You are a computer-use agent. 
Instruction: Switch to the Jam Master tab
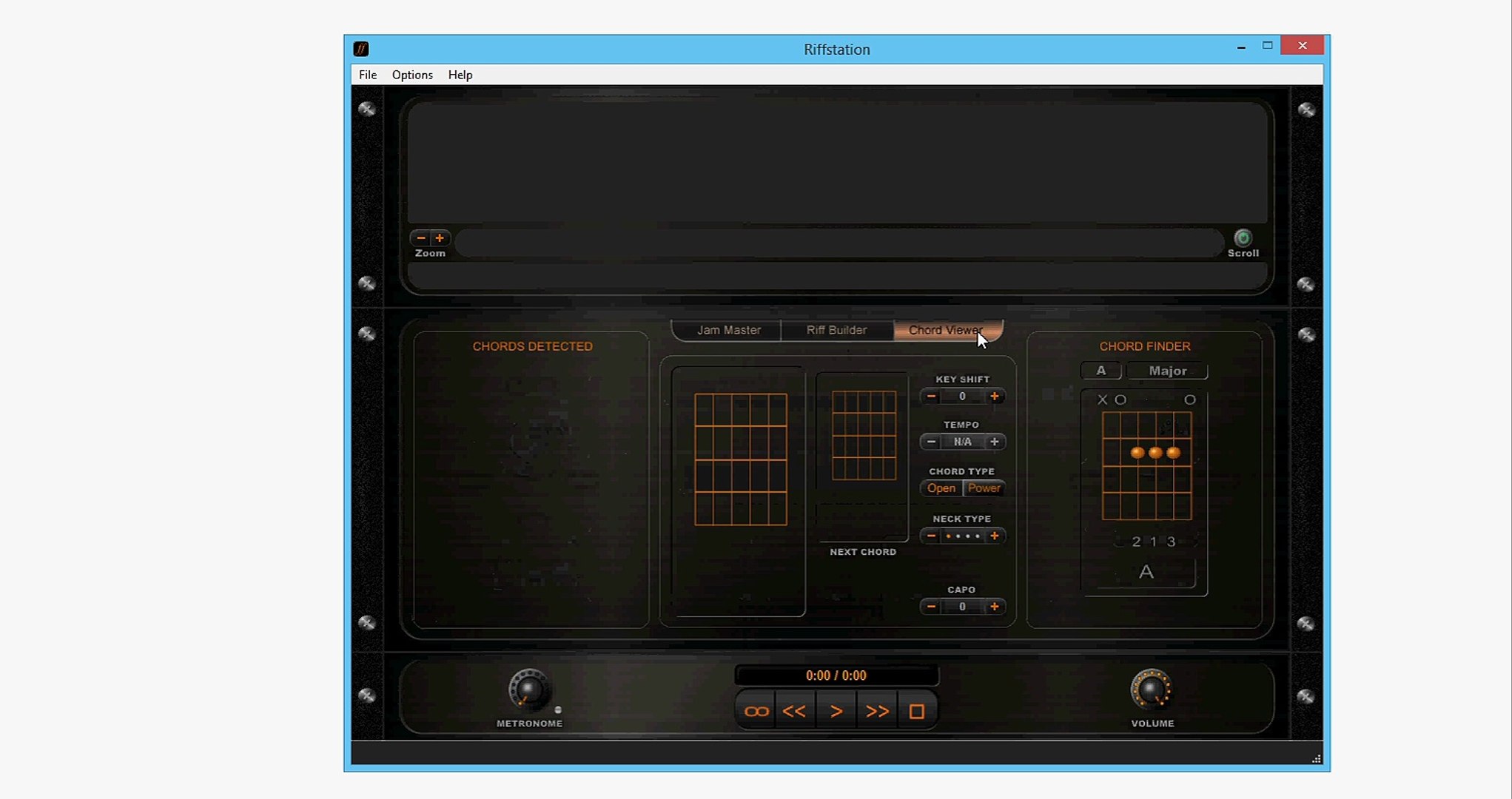pos(728,330)
